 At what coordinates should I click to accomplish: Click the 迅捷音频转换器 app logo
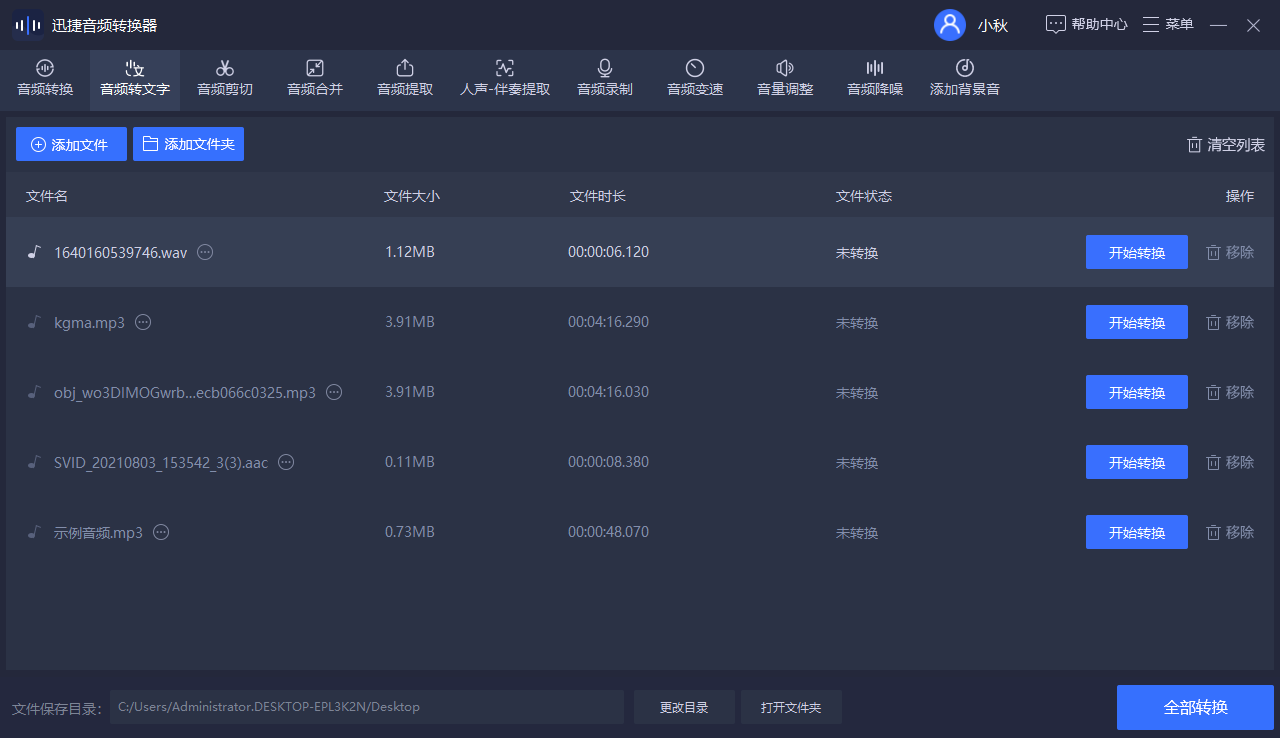tap(27, 25)
